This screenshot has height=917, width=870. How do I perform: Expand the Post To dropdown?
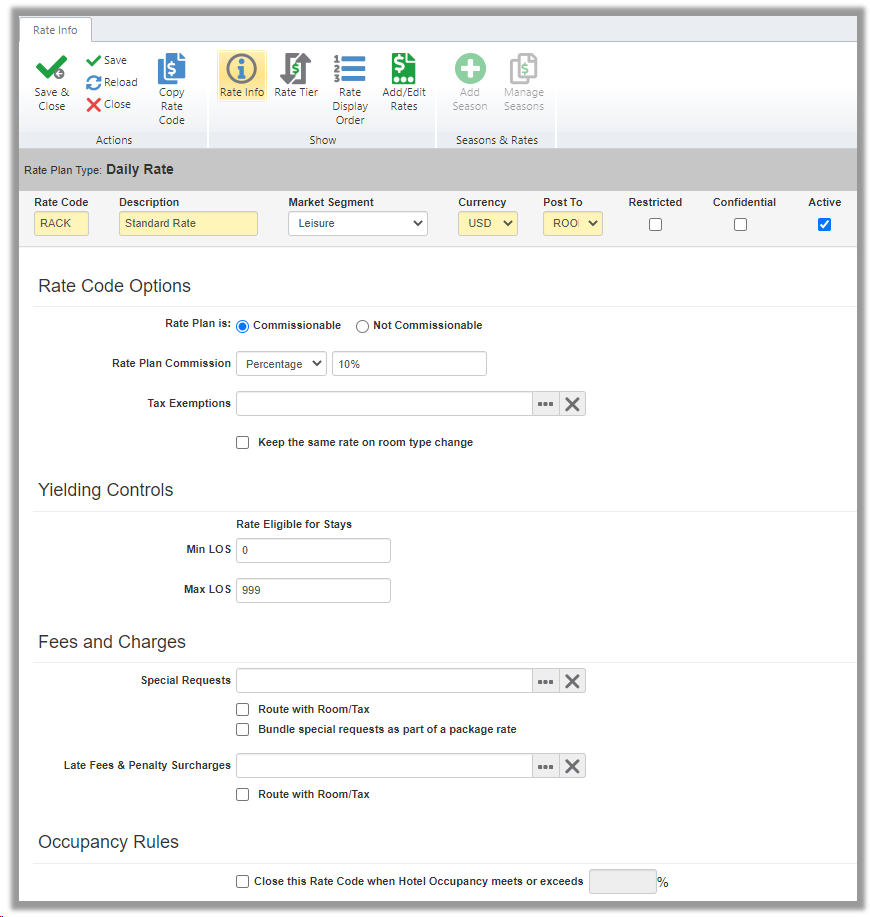pos(572,223)
